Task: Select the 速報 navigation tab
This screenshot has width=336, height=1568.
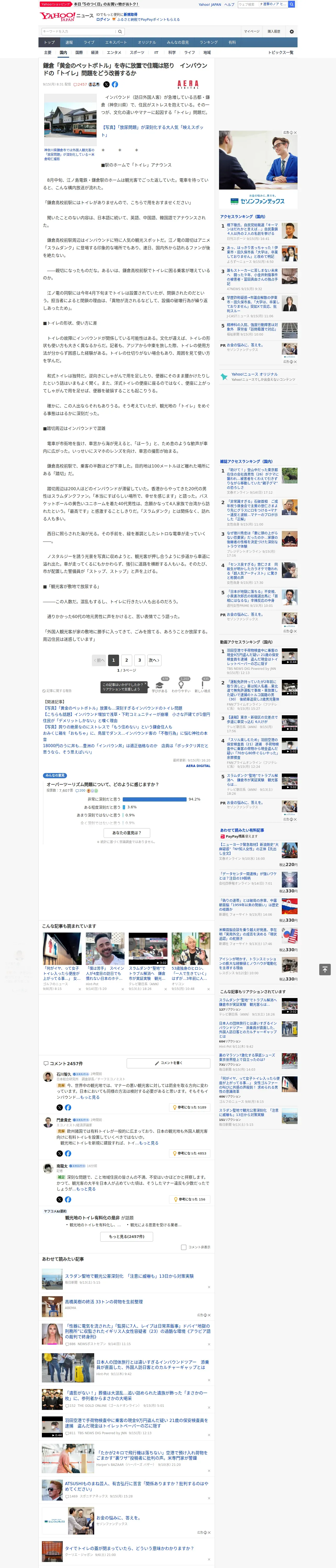Action: pyautogui.click(x=69, y=43)
